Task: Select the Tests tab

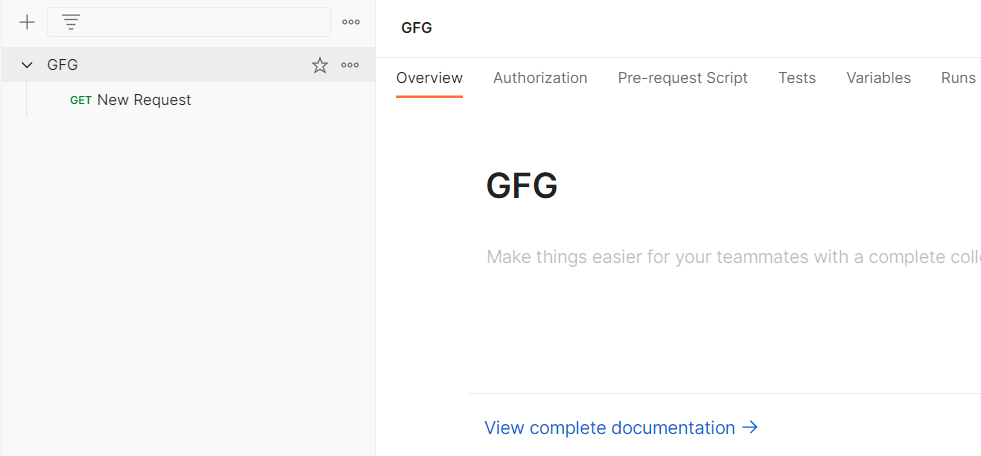Action: click(797, 78)
